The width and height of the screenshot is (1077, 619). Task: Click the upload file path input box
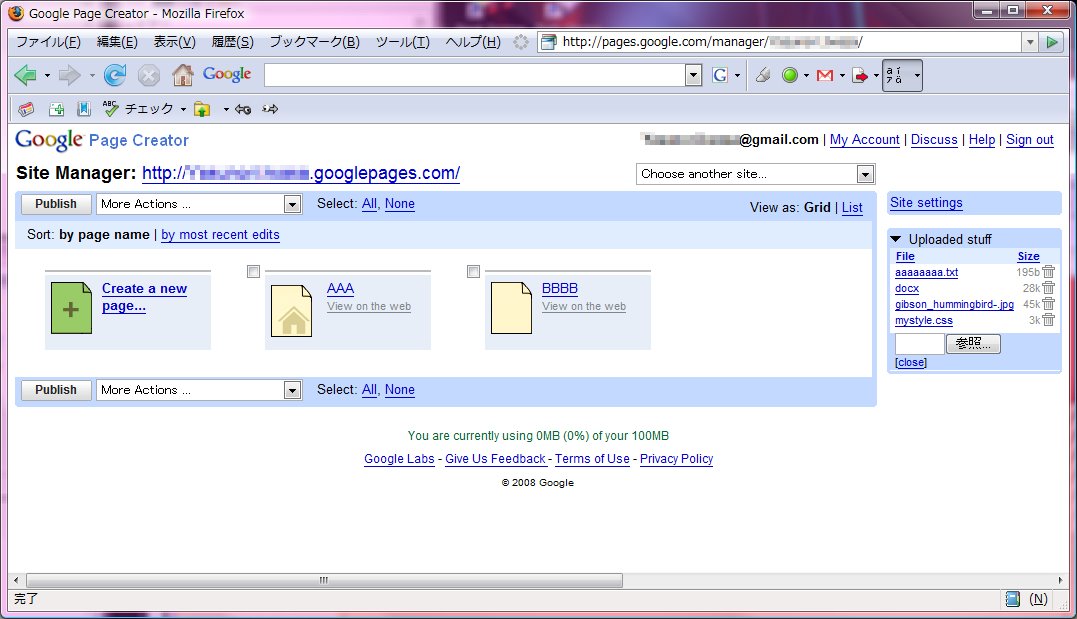pyautogui.click(x=920, y=344)
